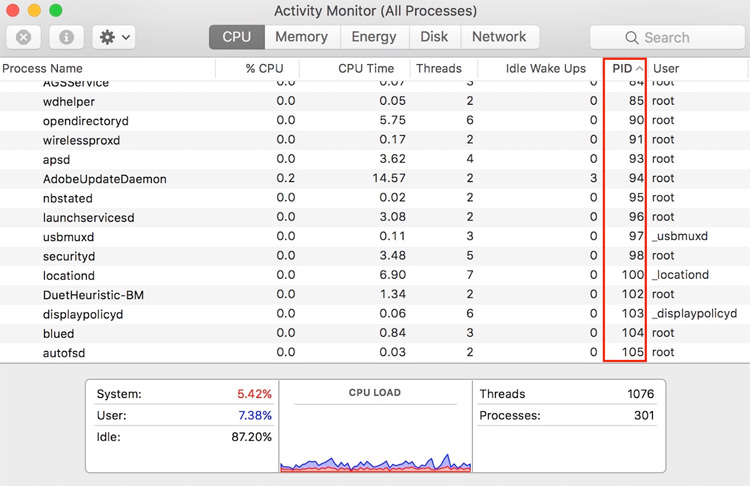
Task: Open the Energy tab
Action: [374, 37]
